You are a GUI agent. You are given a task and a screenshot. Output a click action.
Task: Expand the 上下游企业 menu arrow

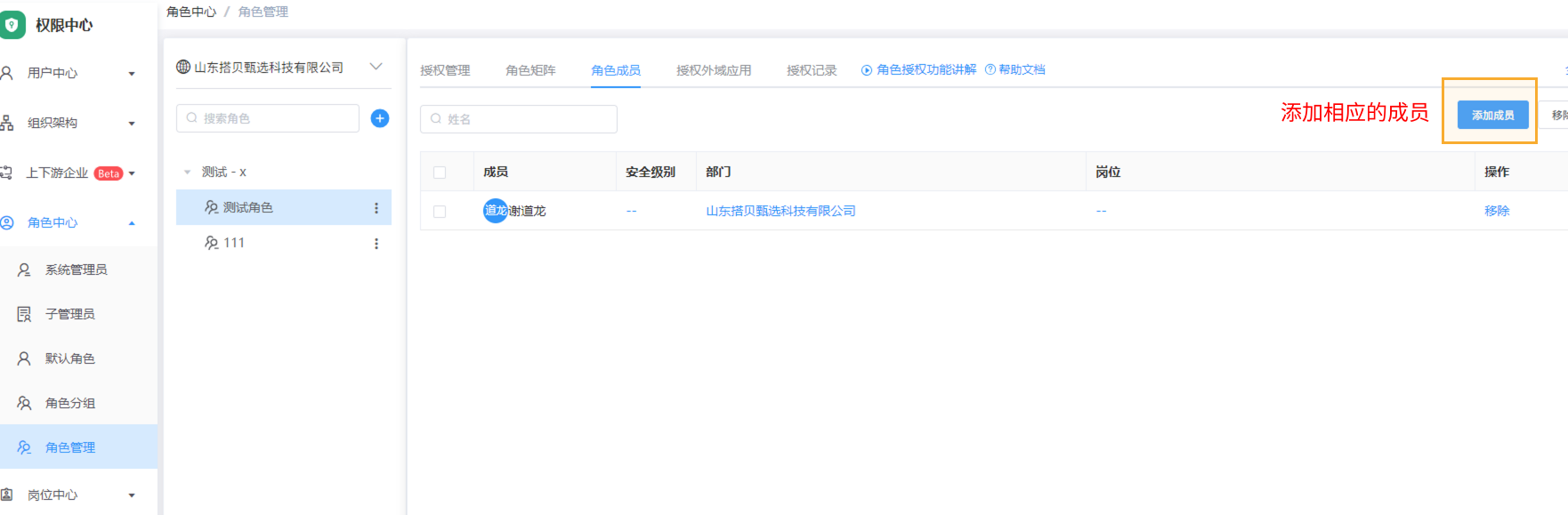click(132, 173)
